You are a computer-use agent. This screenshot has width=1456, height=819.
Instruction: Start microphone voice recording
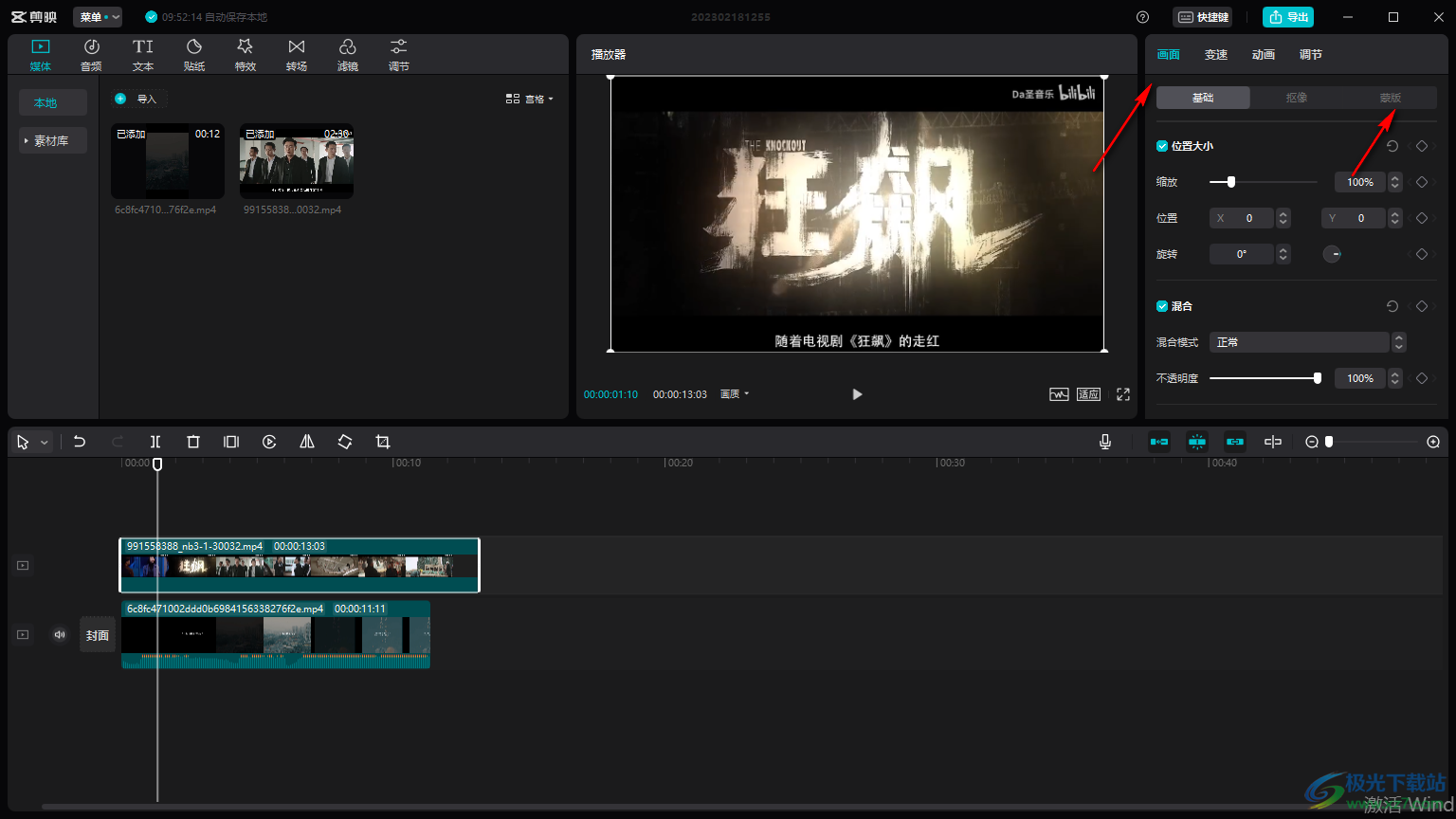point(1105,442)
